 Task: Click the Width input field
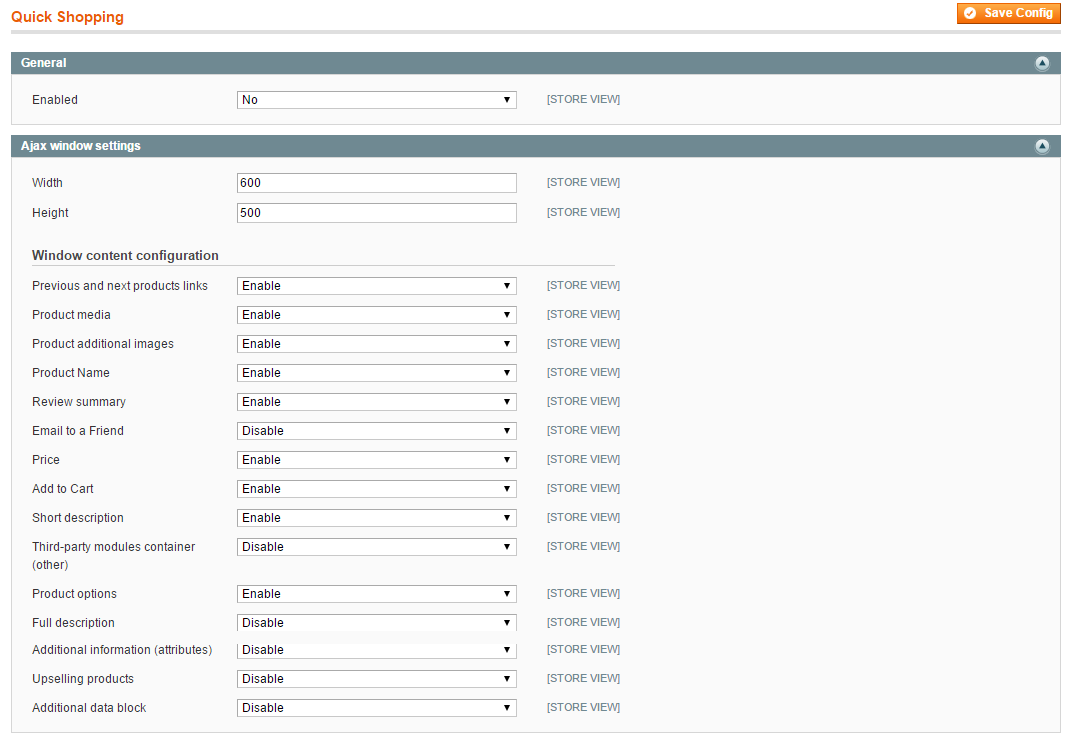pos(377,183)
